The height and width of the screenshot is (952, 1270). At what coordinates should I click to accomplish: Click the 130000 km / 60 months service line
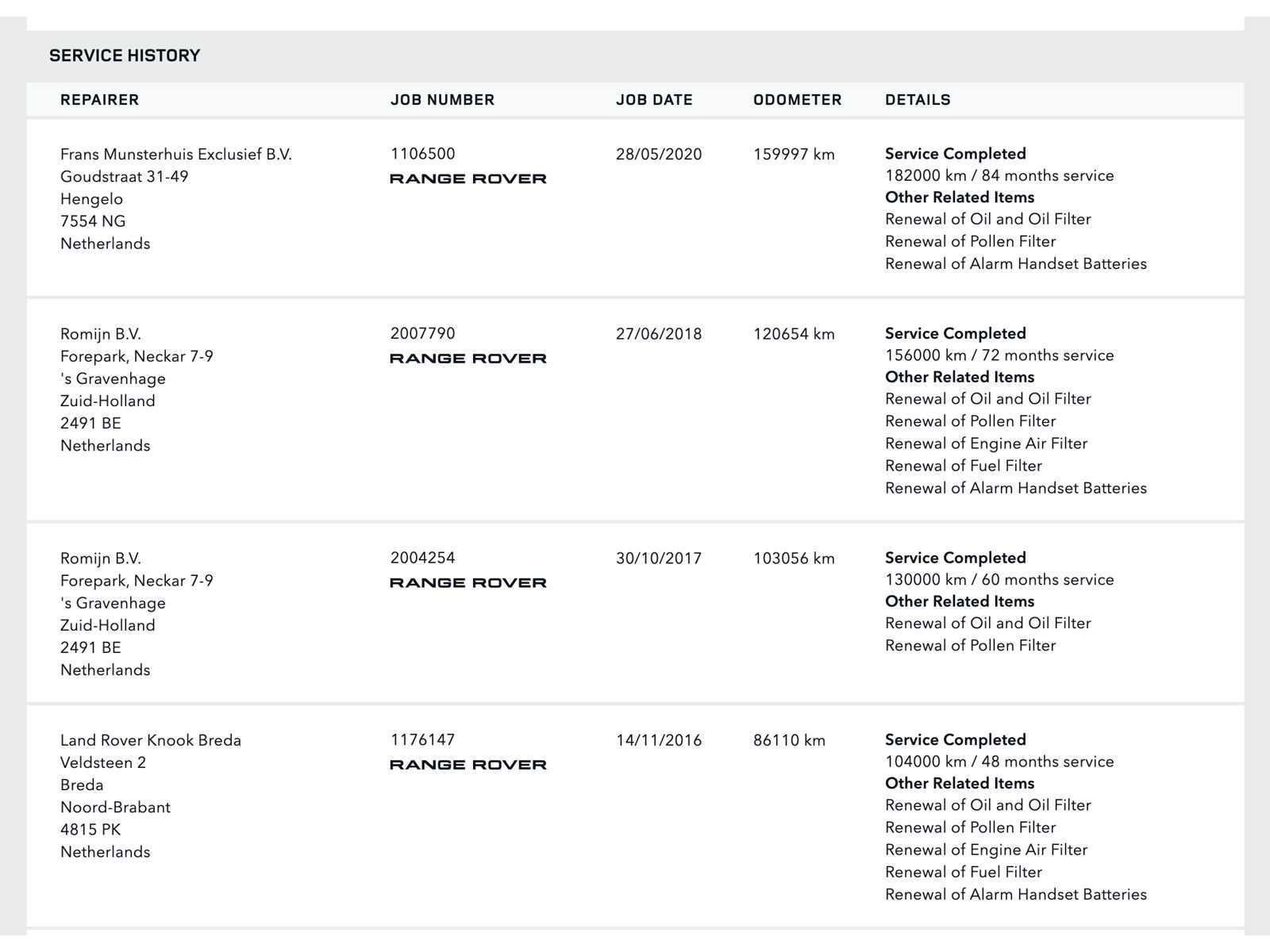(x=999, y=580)
